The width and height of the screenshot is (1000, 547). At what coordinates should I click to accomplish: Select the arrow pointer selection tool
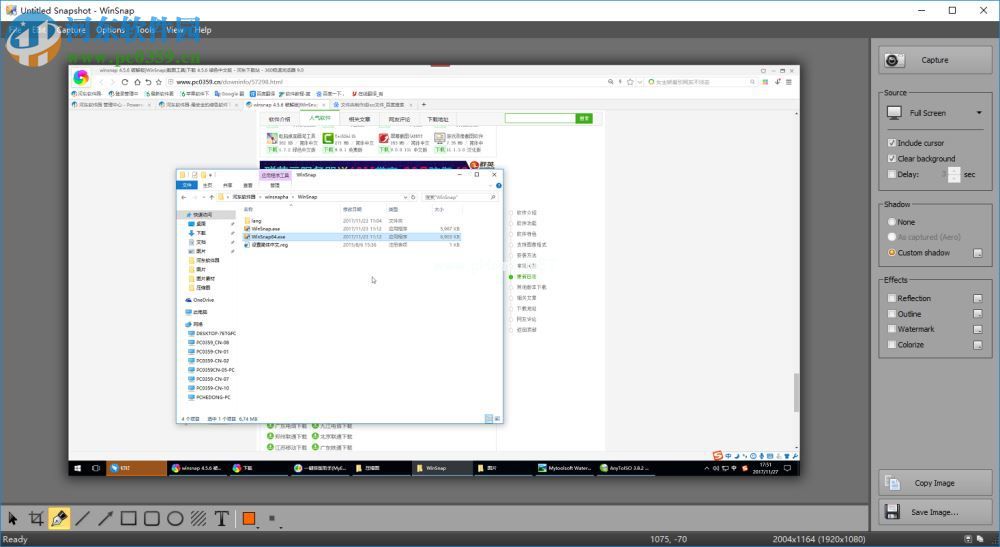[13, 518]
